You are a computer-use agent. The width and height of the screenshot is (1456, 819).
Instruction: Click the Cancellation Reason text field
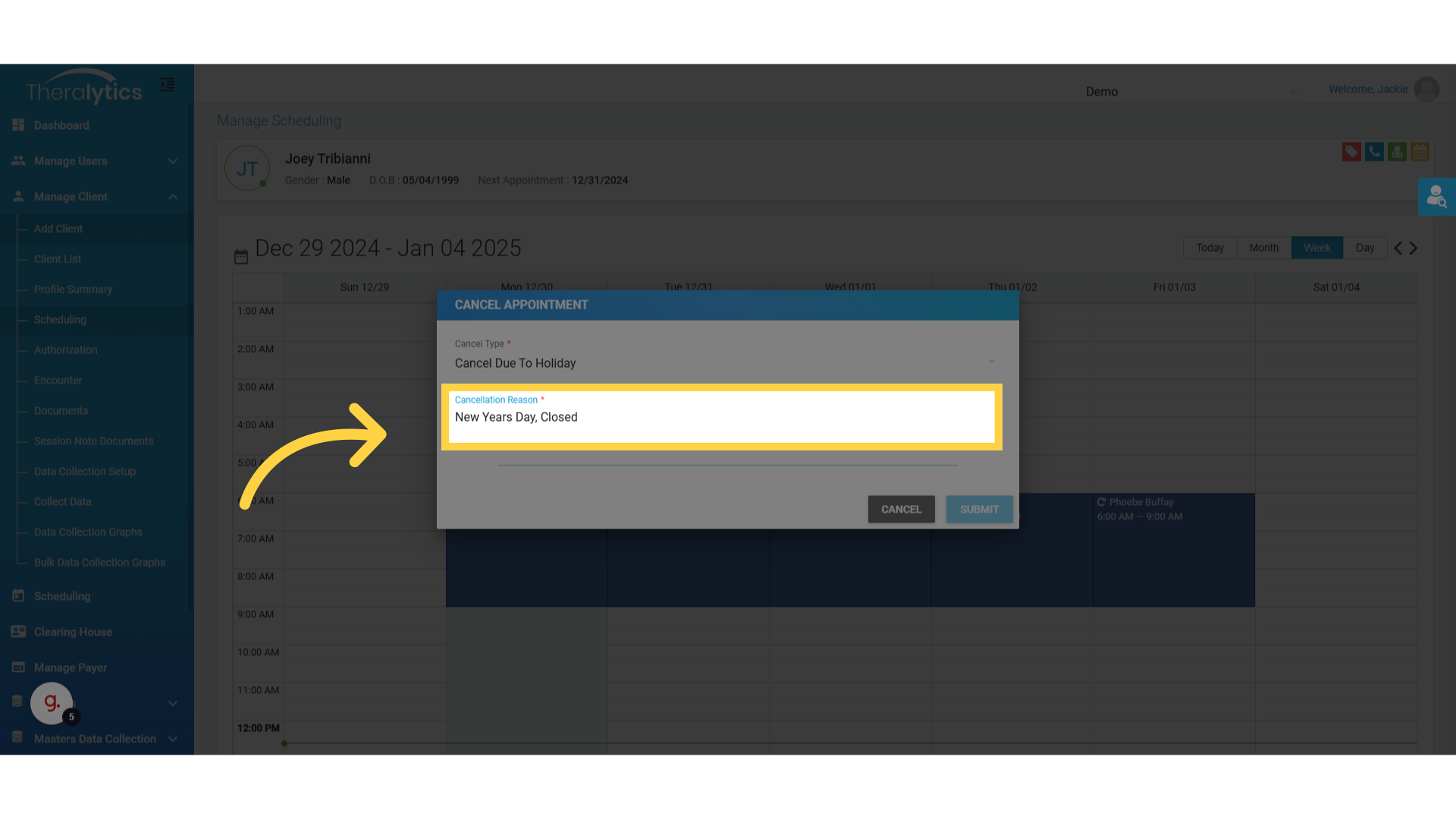[720, 418]
